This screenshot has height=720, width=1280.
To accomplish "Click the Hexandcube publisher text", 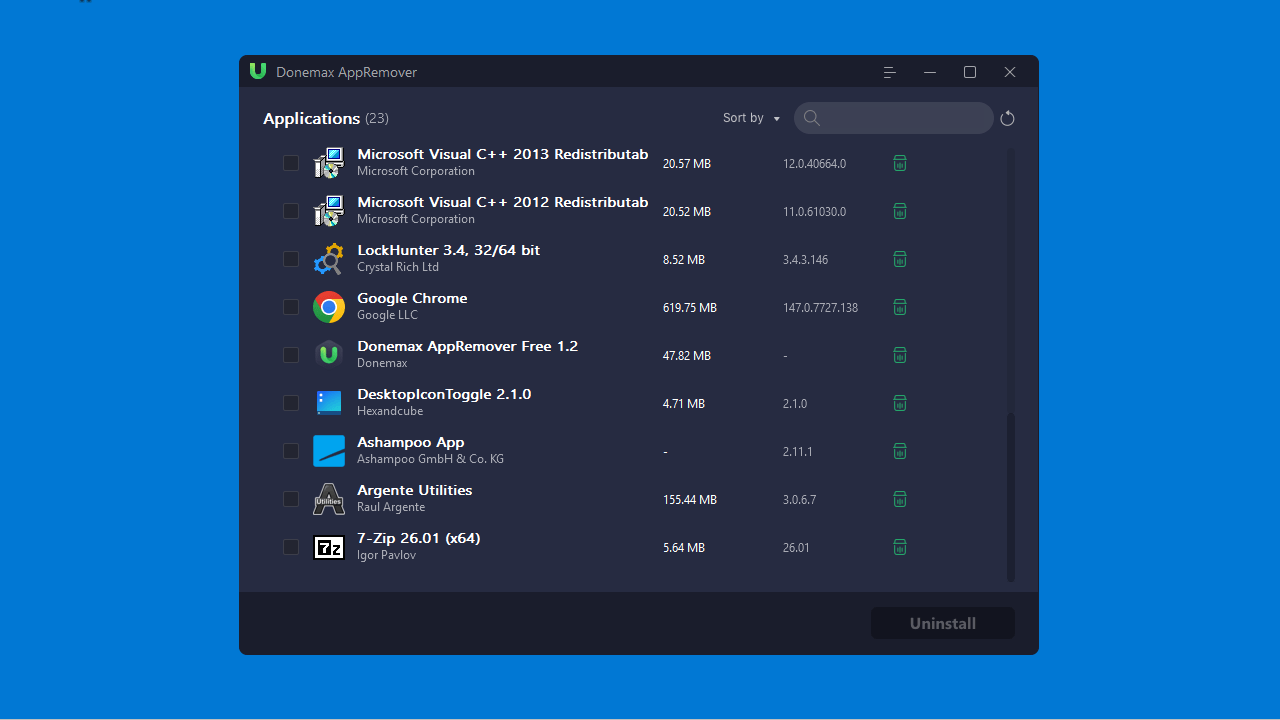I will click(x=390, y=411).
